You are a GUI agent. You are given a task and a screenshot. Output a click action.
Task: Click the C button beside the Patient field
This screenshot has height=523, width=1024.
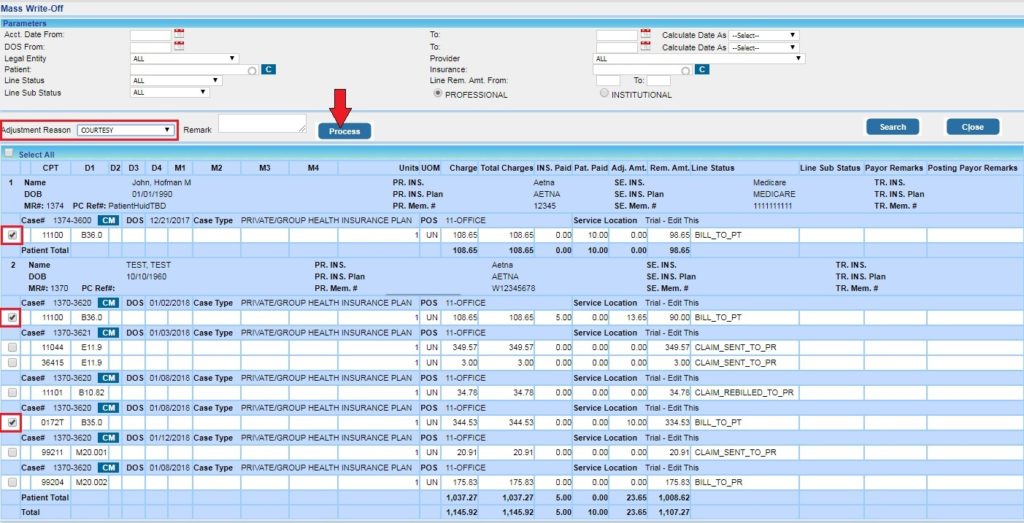pyautogui.click(x=268, y=69)
